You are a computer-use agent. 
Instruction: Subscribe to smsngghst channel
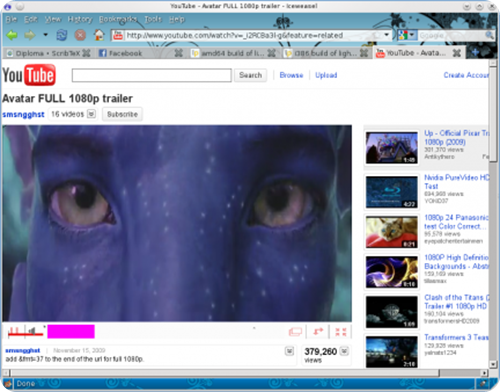pos(122,114)
